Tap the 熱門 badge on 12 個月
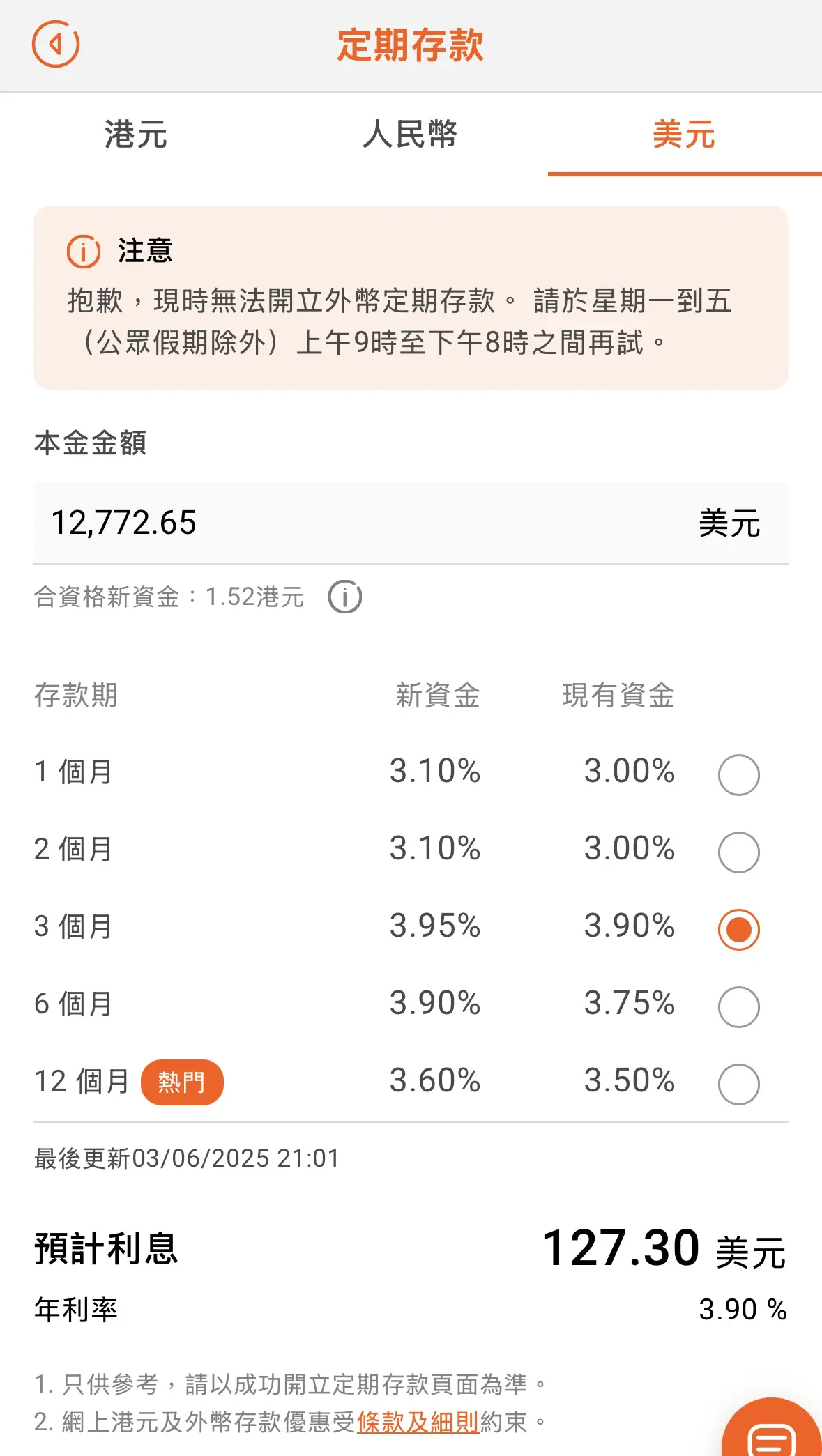822x1456 pixels. pyautogui.click(x=182, y=1082)
